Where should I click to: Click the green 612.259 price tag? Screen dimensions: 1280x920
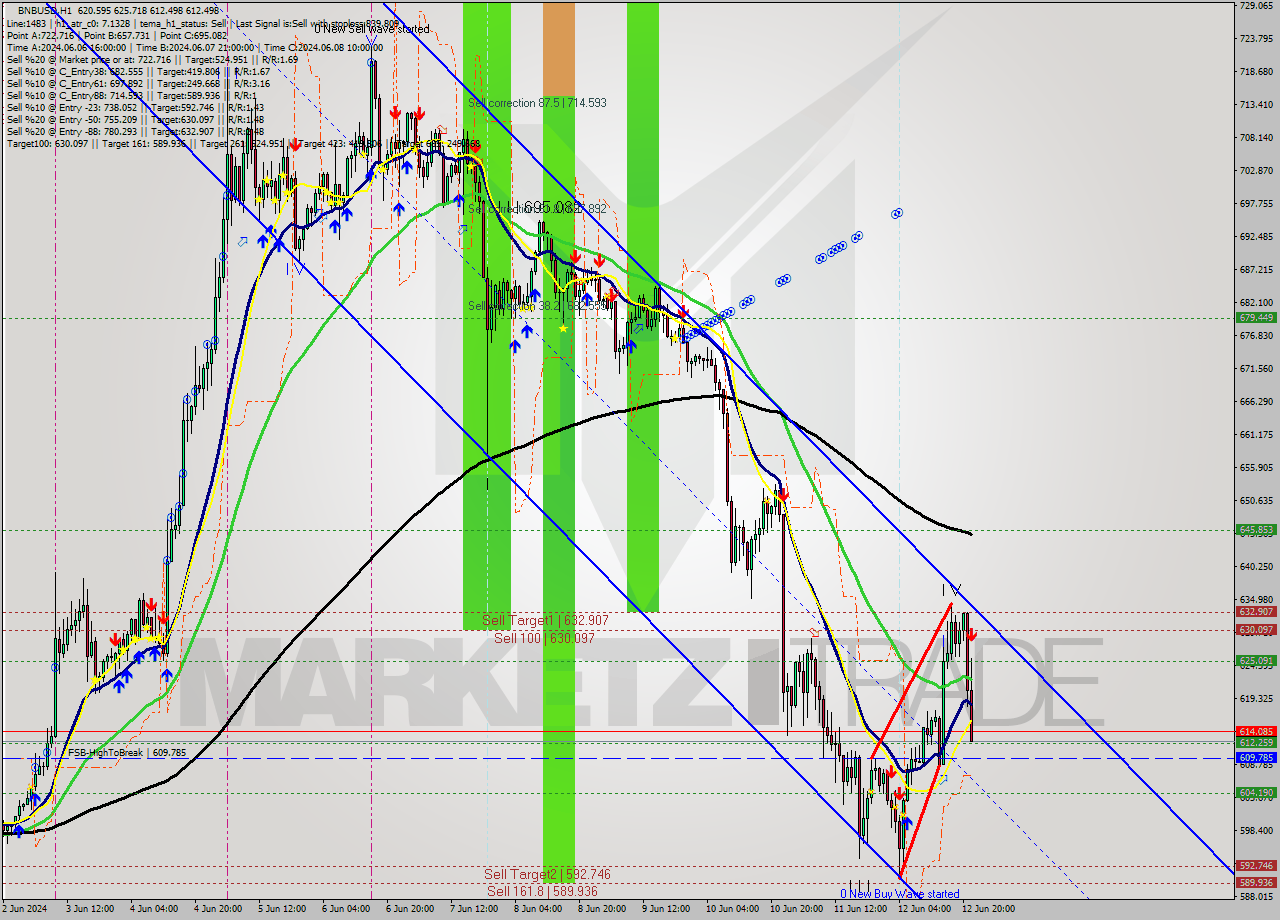[1256, 743]
